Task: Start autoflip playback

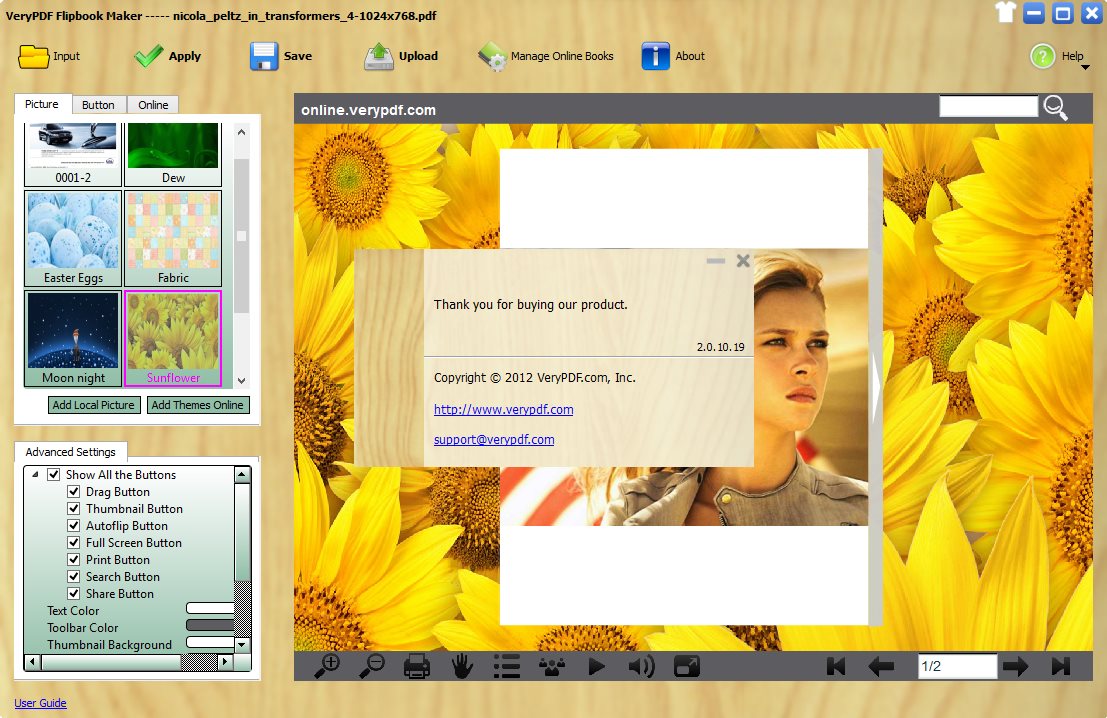Action: (597, 666)
